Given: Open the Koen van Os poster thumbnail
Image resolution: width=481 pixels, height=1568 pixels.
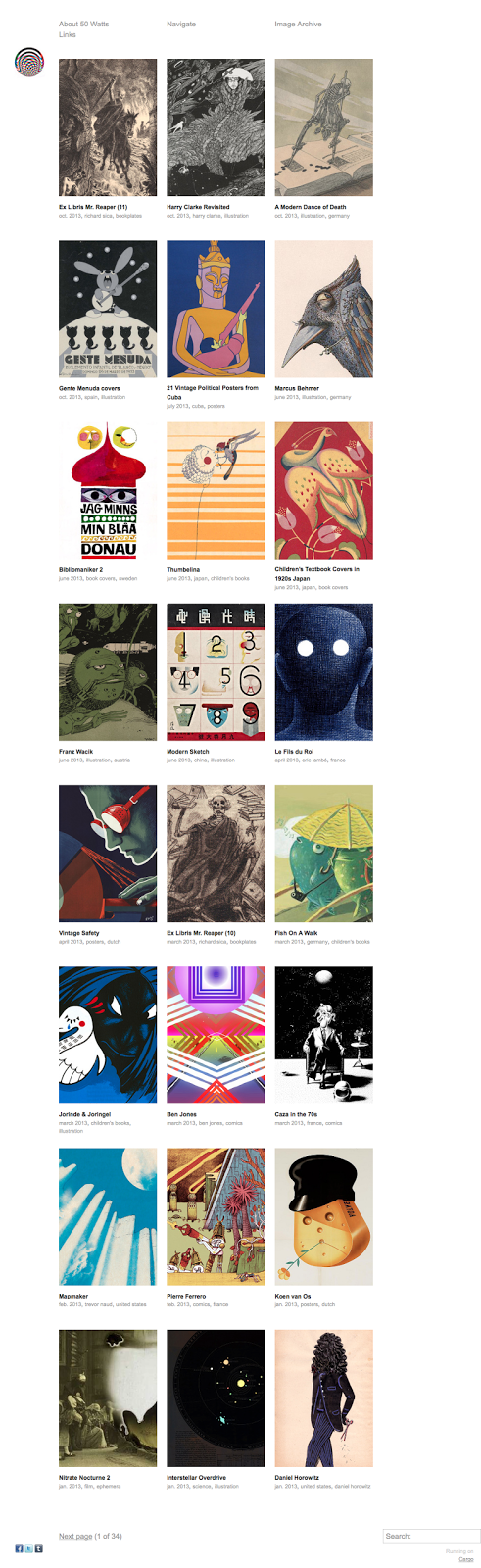Looking at the screenshot, I should click(323, 1216).
